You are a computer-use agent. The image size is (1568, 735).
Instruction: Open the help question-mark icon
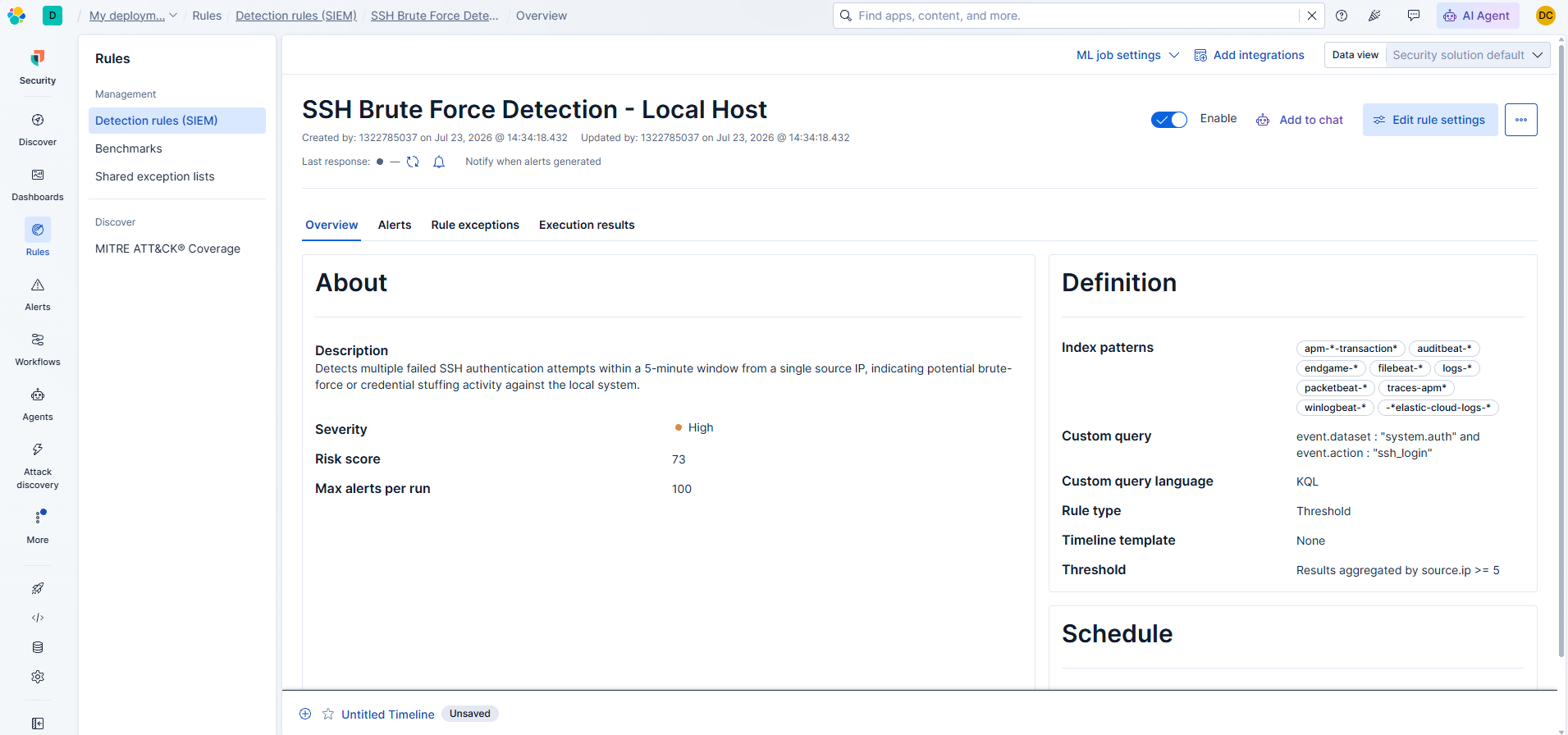pyautogui.click(x=1342, y=16)
